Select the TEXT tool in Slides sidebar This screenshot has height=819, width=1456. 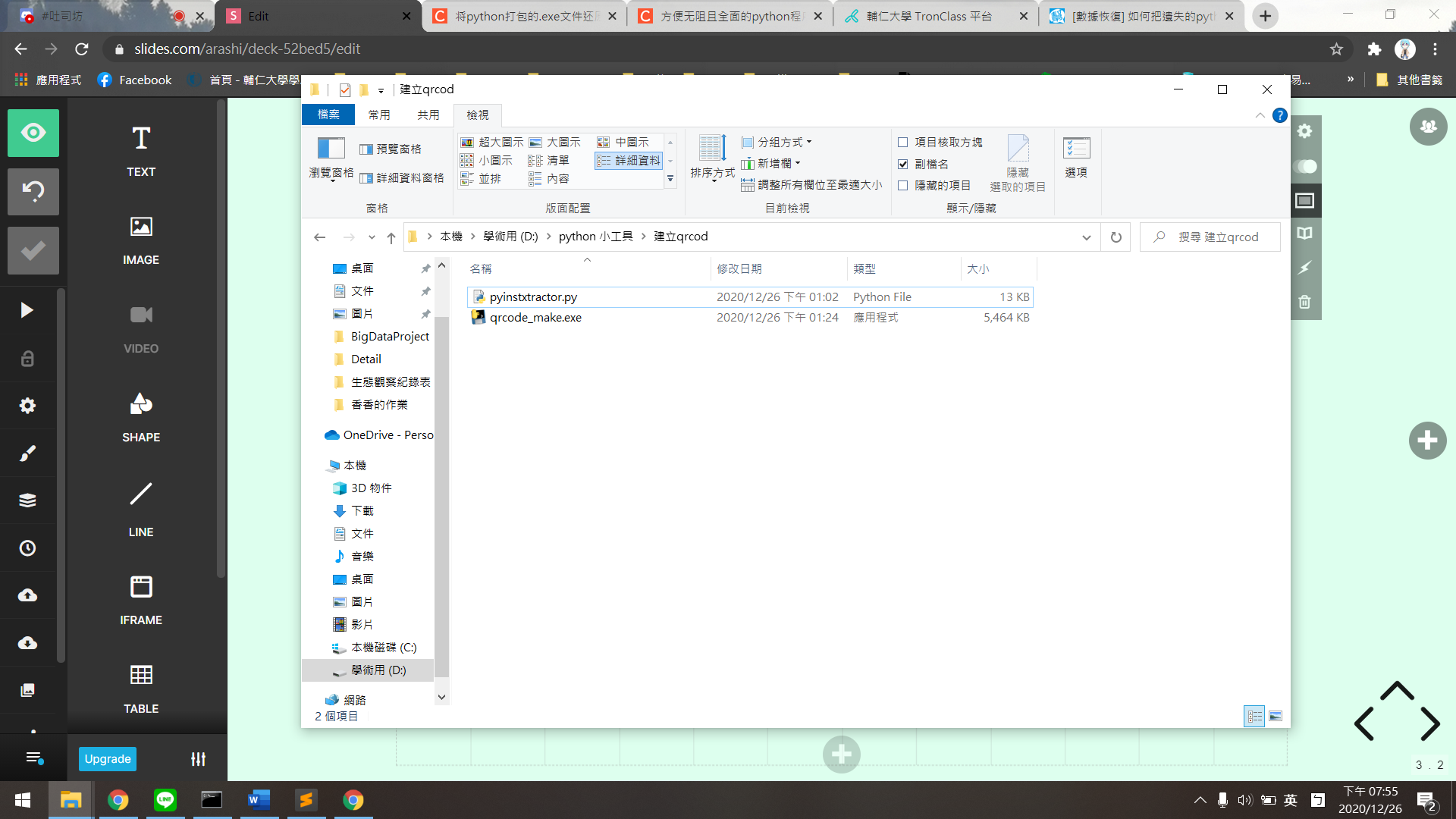tap(141, 151)
